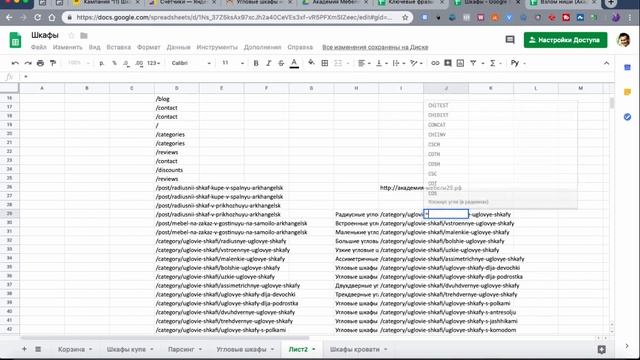Open text wrapping dropdown
This screenshot has height=360, width=640.
pos(398,63)
